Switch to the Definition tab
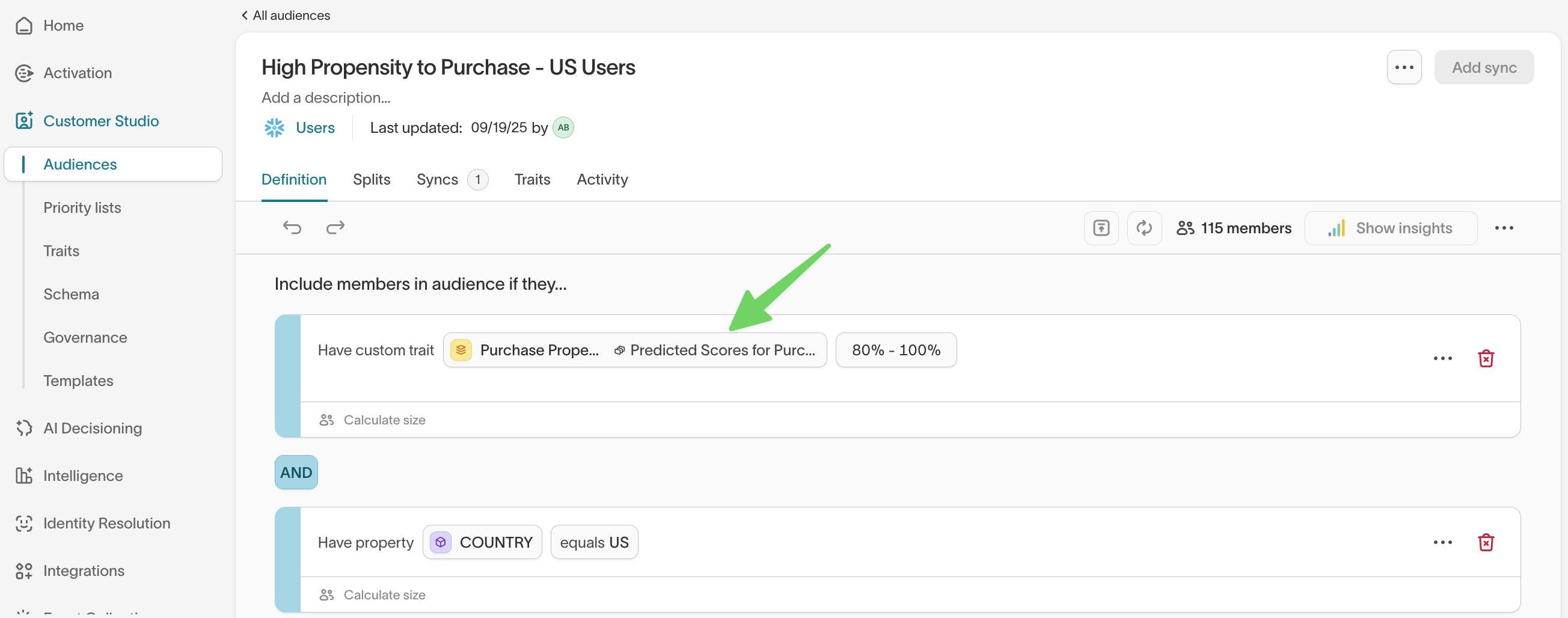Image resolution: width=1568 pixels, height=618 pixels. (294, 180)
